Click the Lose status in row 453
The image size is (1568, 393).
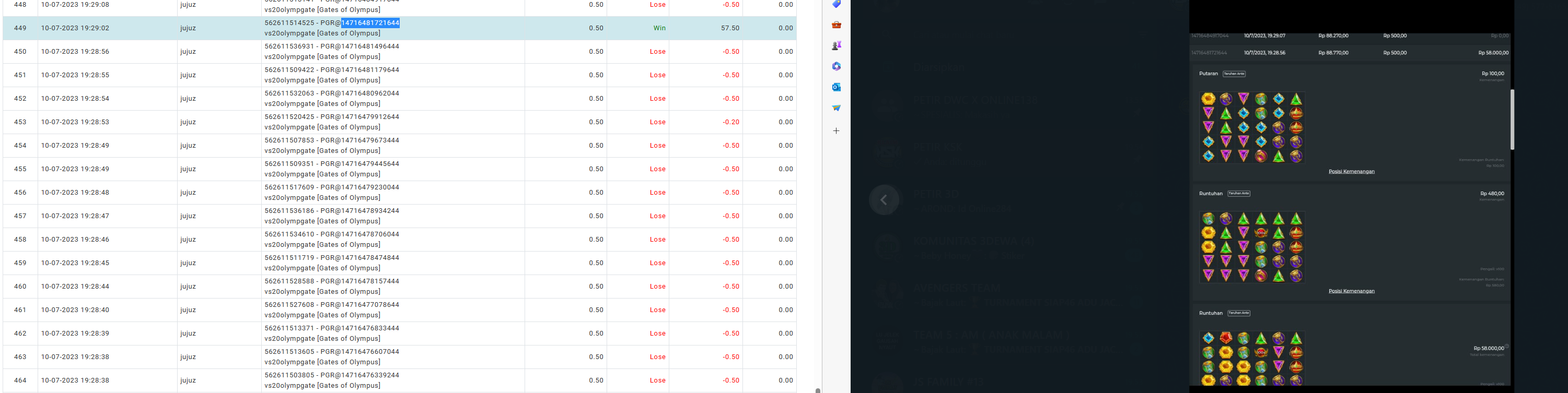(x=657, y=122)
